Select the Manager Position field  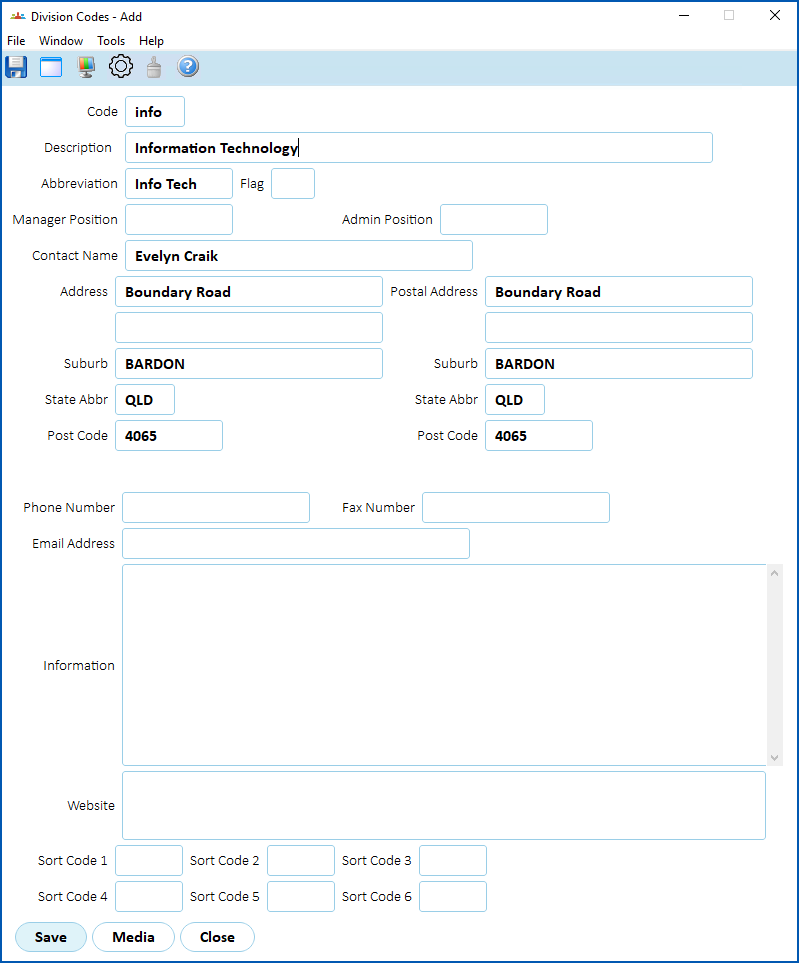point(179,219)
